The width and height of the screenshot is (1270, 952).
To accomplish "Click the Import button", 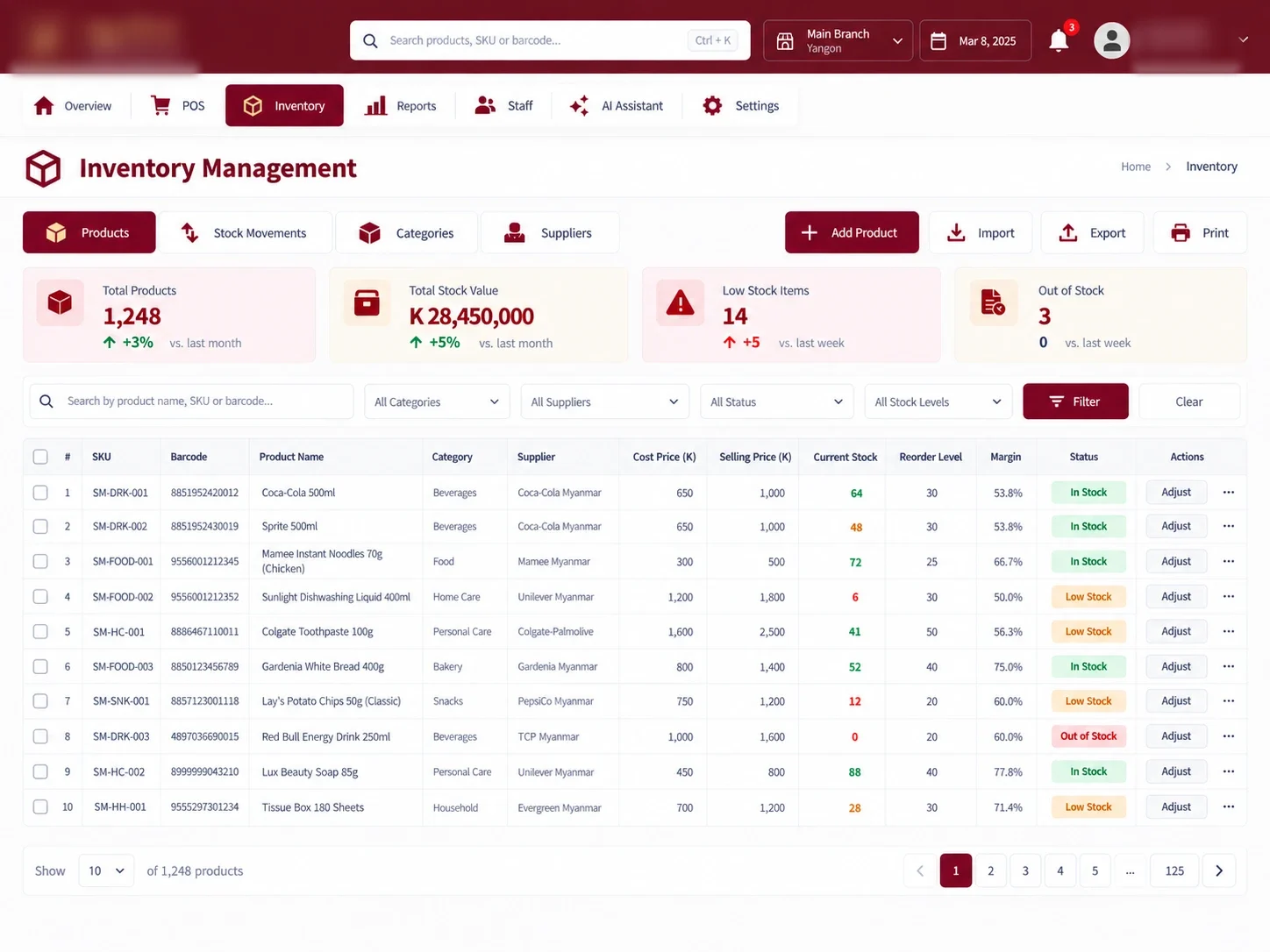I will 981,233.
